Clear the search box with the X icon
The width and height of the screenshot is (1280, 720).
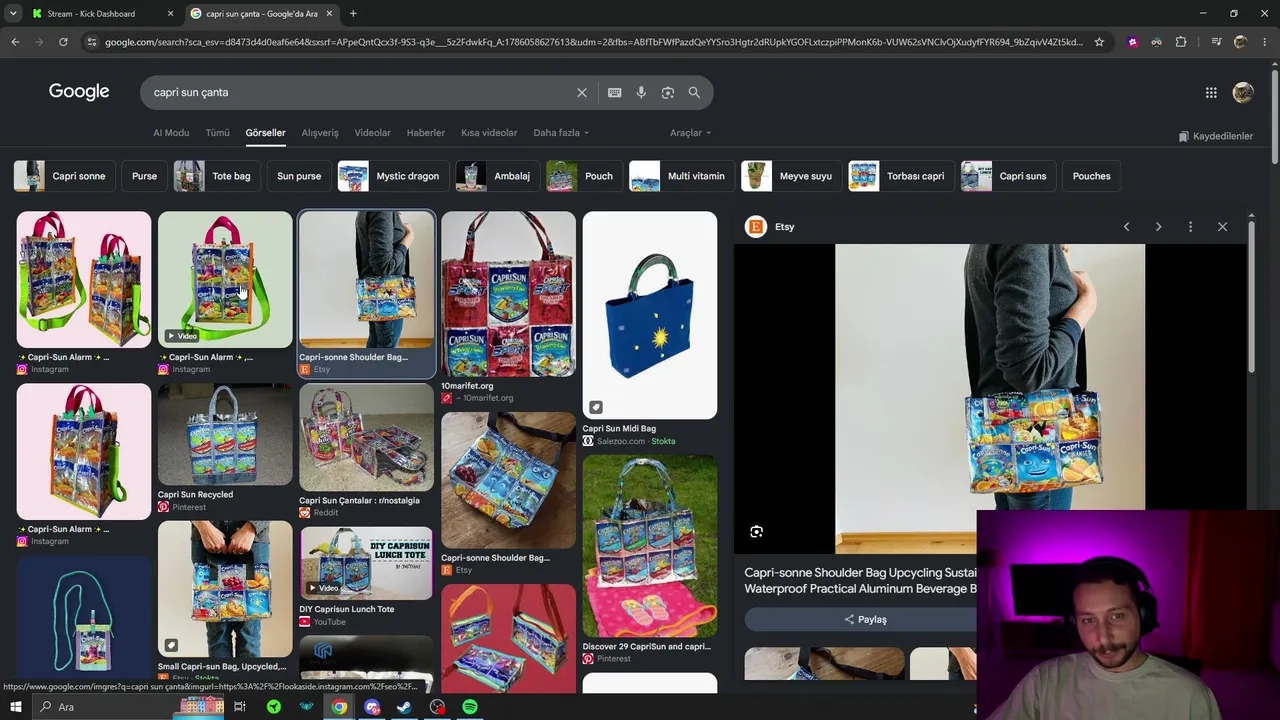click(582, 93)
